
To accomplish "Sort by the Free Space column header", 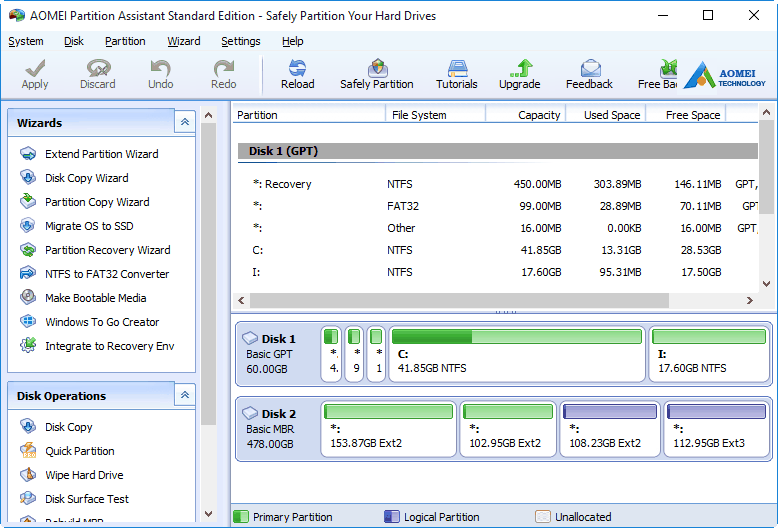I will [685, 115].
